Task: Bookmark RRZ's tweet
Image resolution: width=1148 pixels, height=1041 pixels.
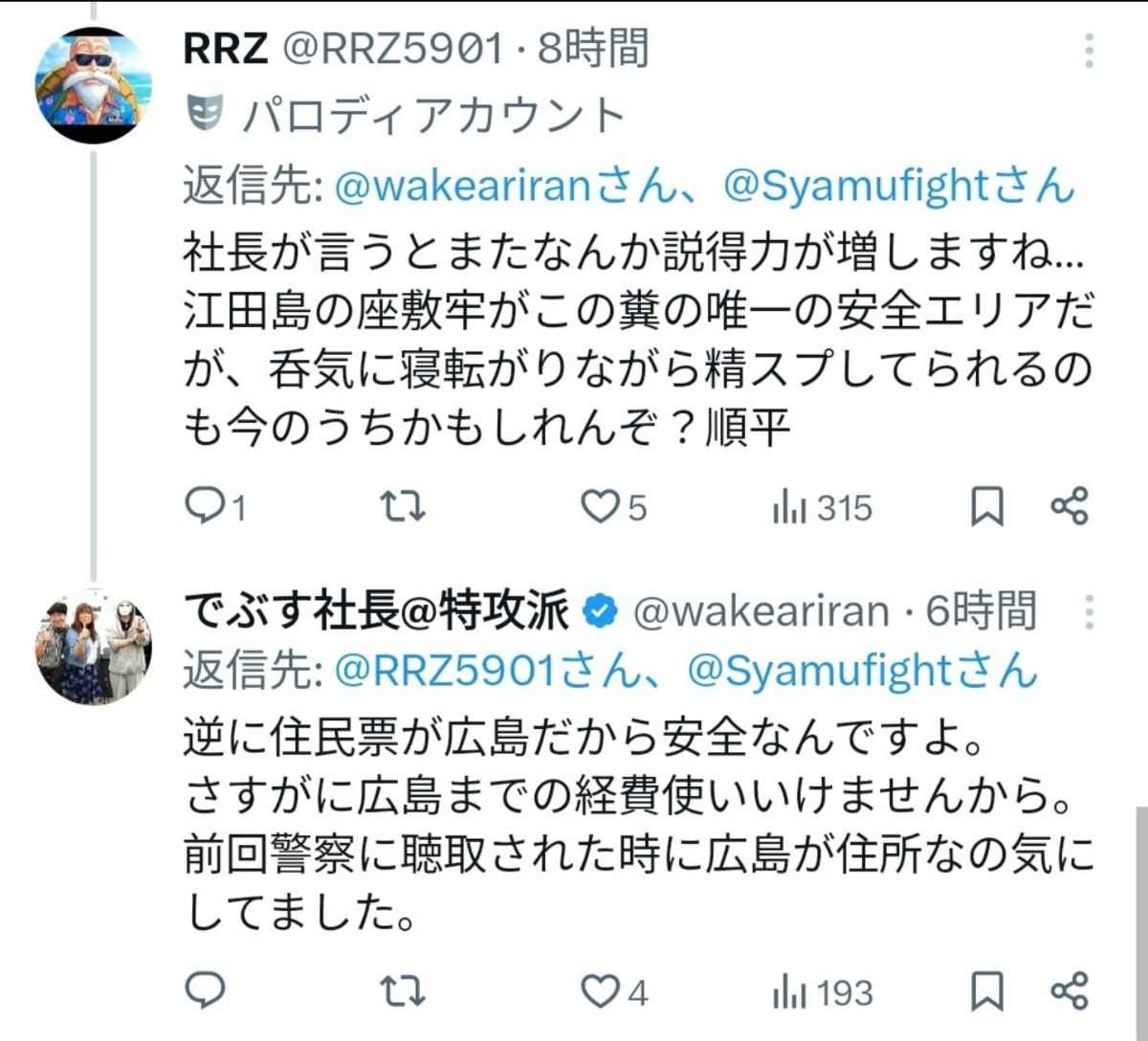Action: point(987,507)
